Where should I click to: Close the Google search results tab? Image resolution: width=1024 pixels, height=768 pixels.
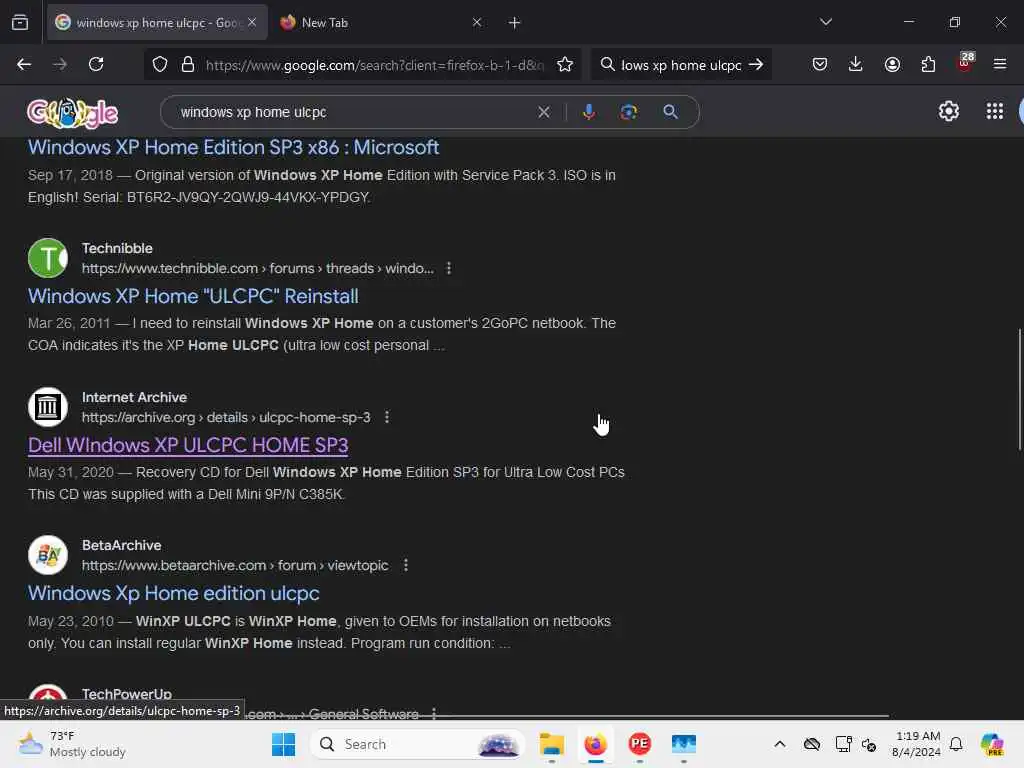252,22
